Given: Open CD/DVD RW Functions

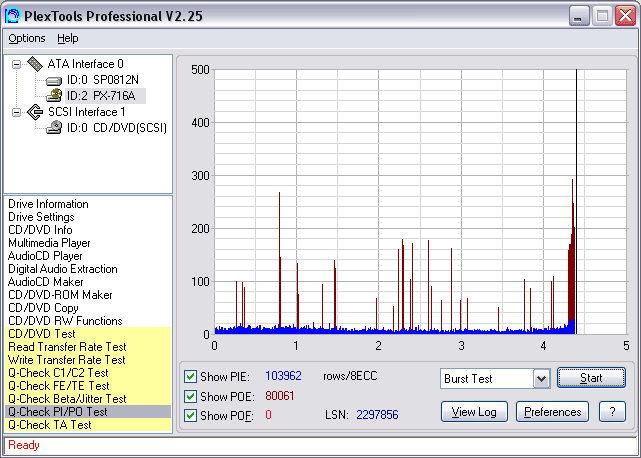Looking at the screenshot, I should (x=65, y=321).
